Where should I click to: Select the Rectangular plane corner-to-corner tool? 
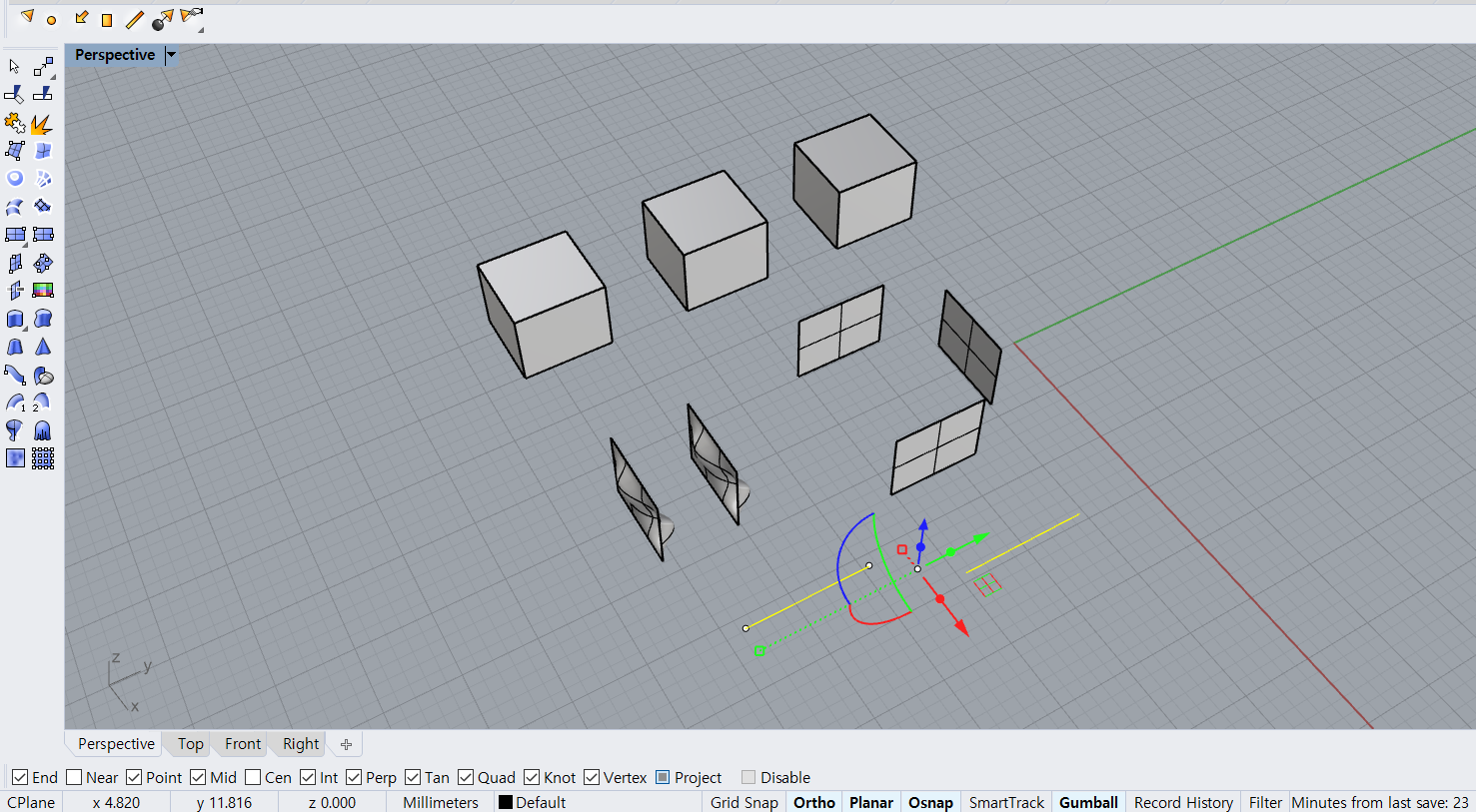click(15, 235)
